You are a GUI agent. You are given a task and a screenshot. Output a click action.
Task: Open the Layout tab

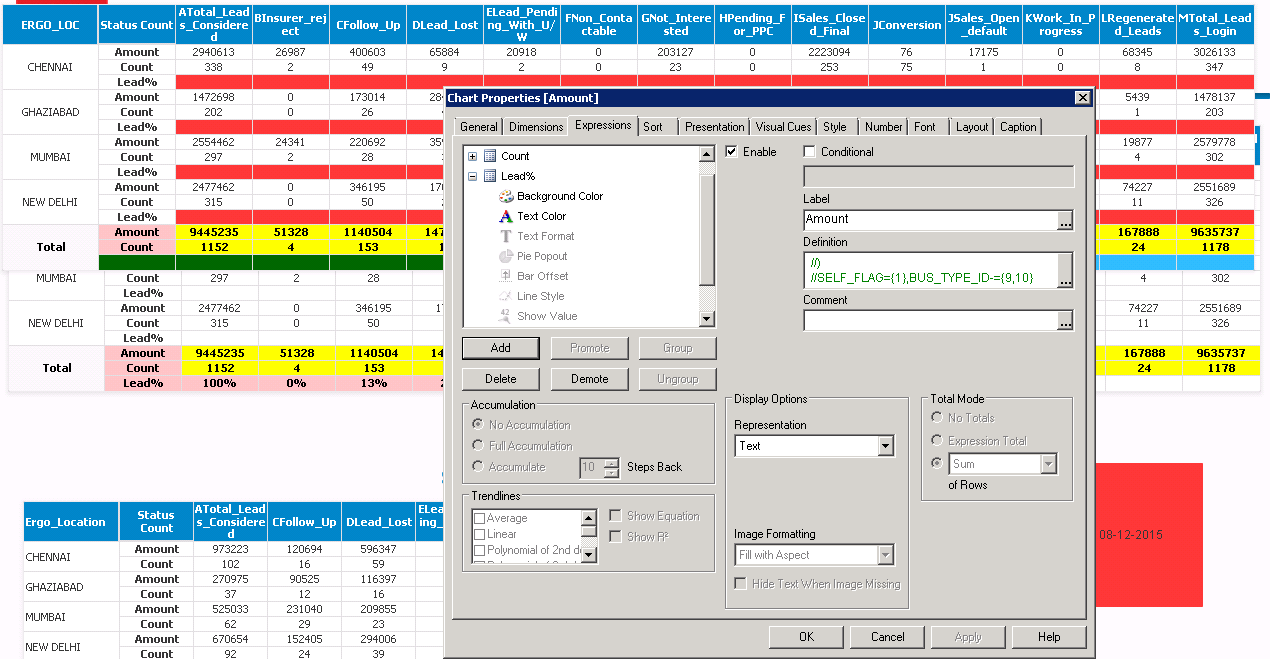[x=972, y=127]
